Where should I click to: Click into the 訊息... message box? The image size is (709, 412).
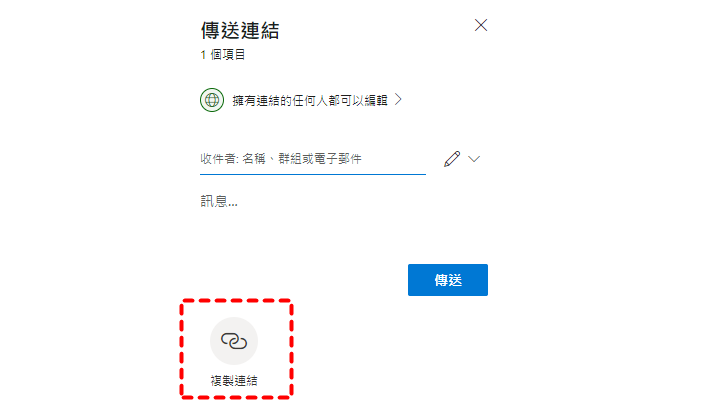[218, 201]
